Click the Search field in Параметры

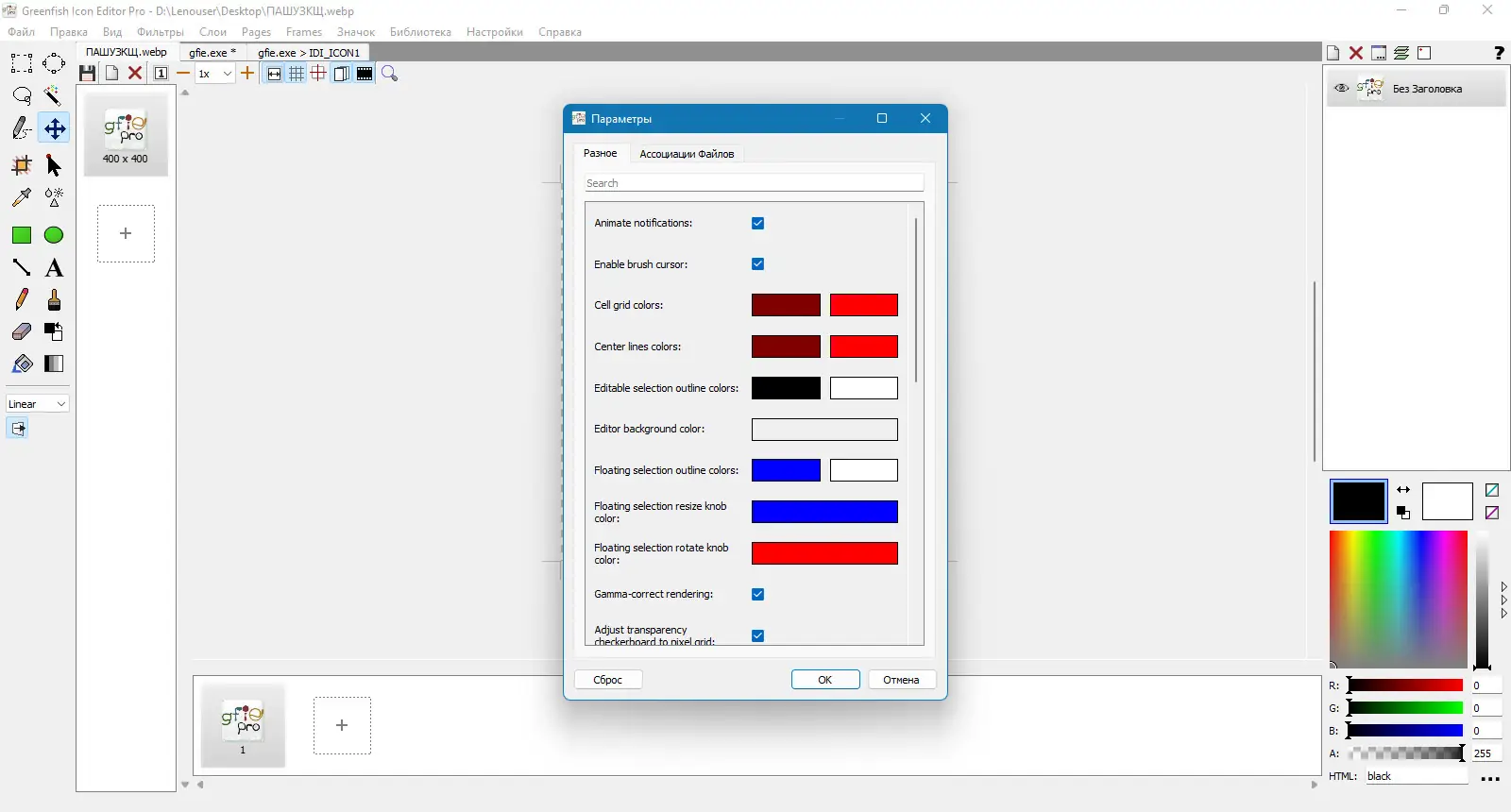click(755, 183)
